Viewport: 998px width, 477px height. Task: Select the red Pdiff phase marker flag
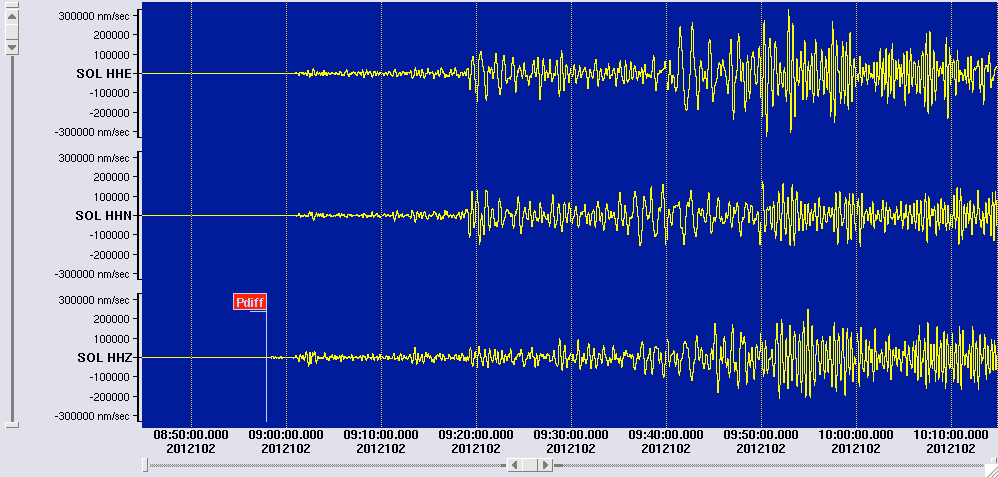250,303
